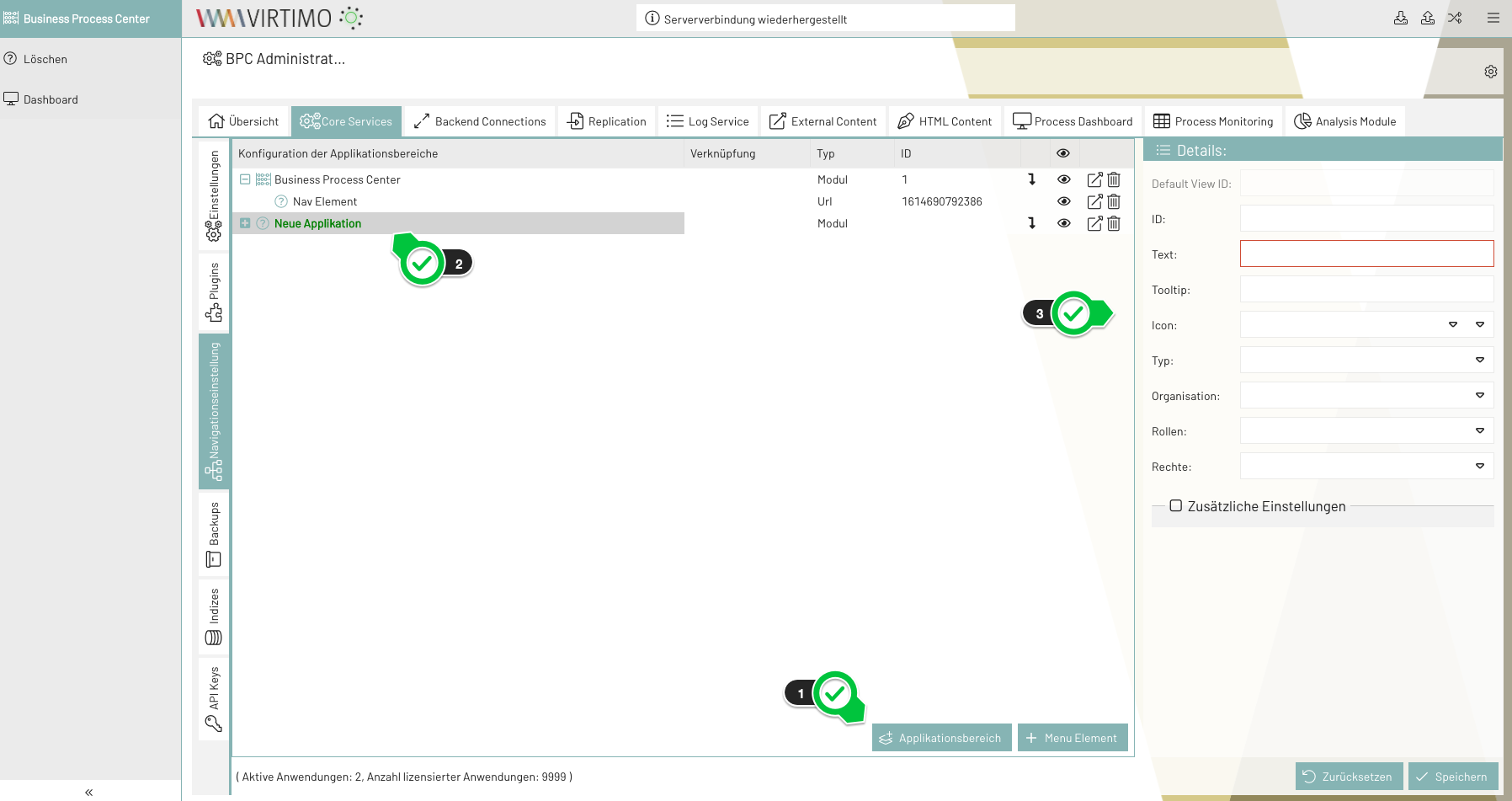1512x801 pixels.
Task: Click into the Text input field
Action: [x=1366, y=254]
